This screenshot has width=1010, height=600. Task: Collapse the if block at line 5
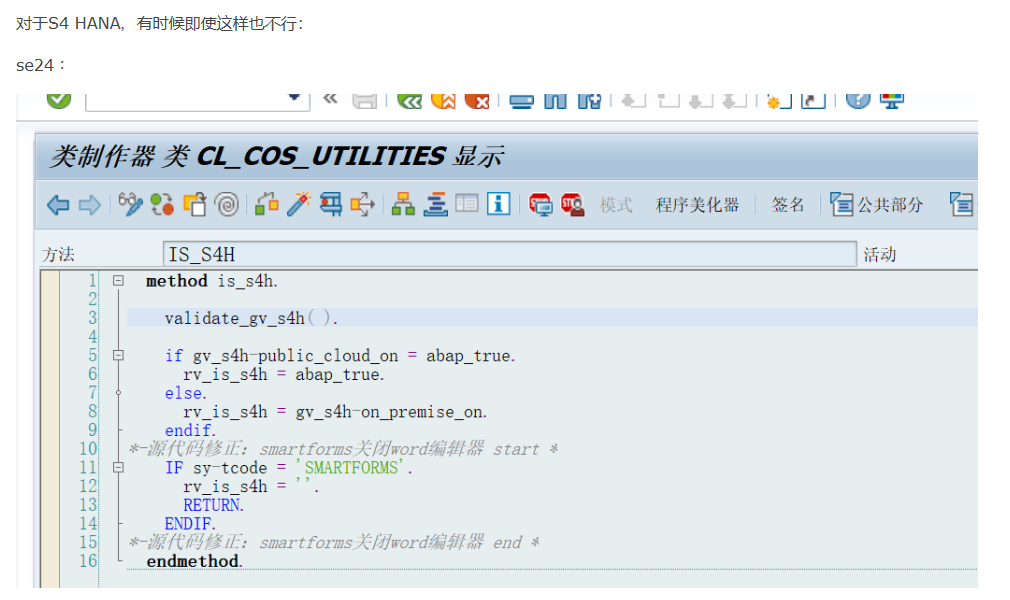coord(119,355)
